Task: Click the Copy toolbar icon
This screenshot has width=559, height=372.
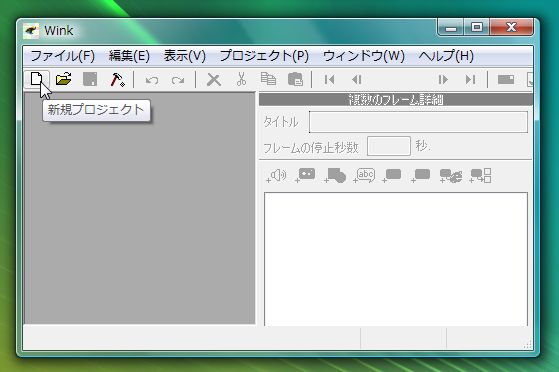Action: point(268,79)
